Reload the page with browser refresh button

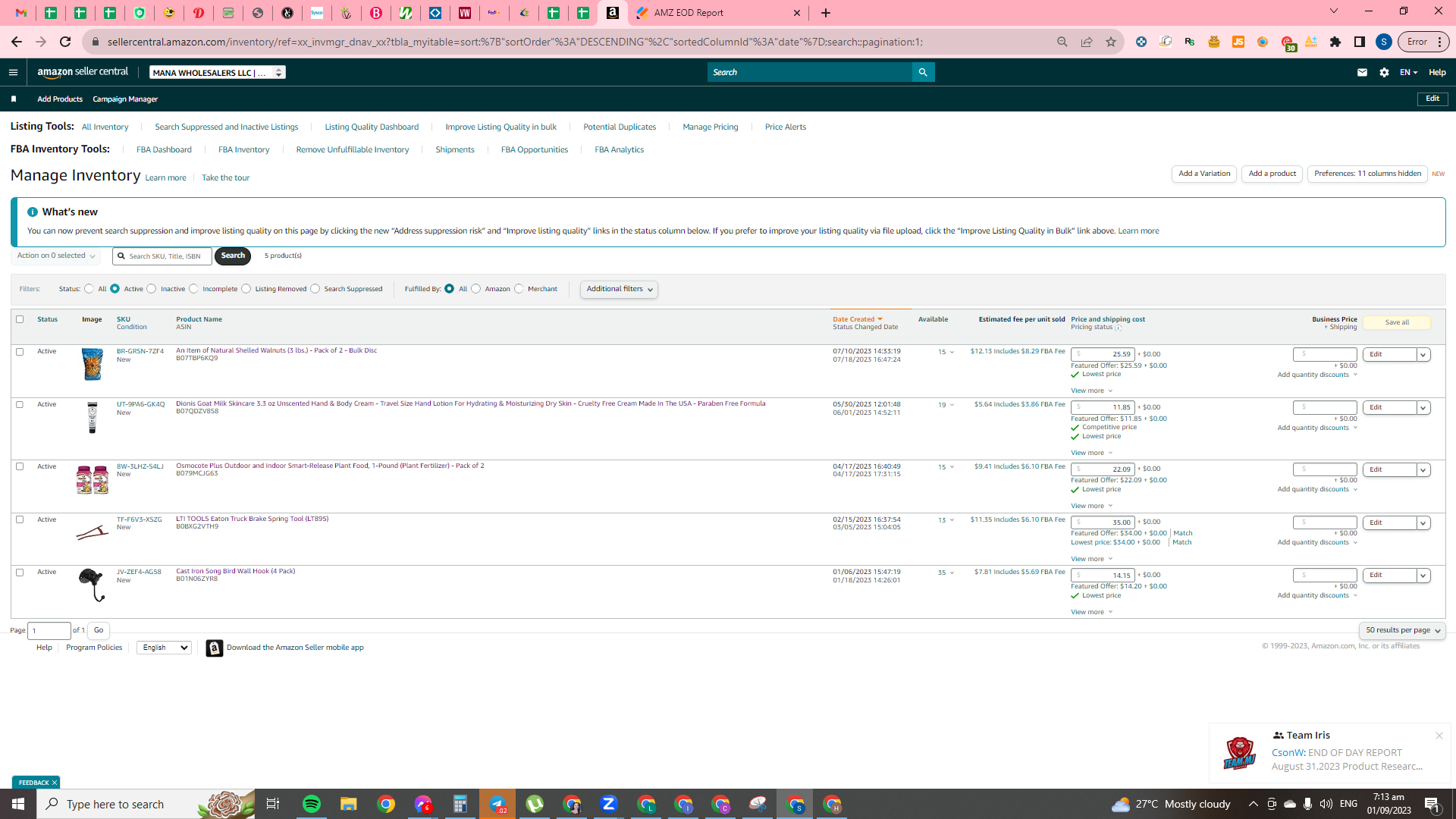65,42
